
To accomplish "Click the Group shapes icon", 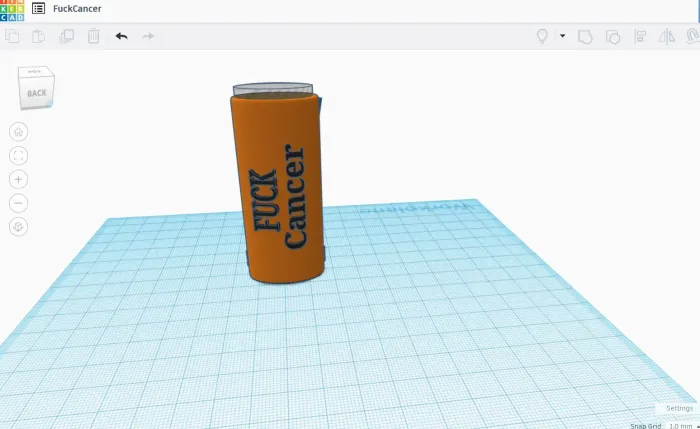I will 585,37.
